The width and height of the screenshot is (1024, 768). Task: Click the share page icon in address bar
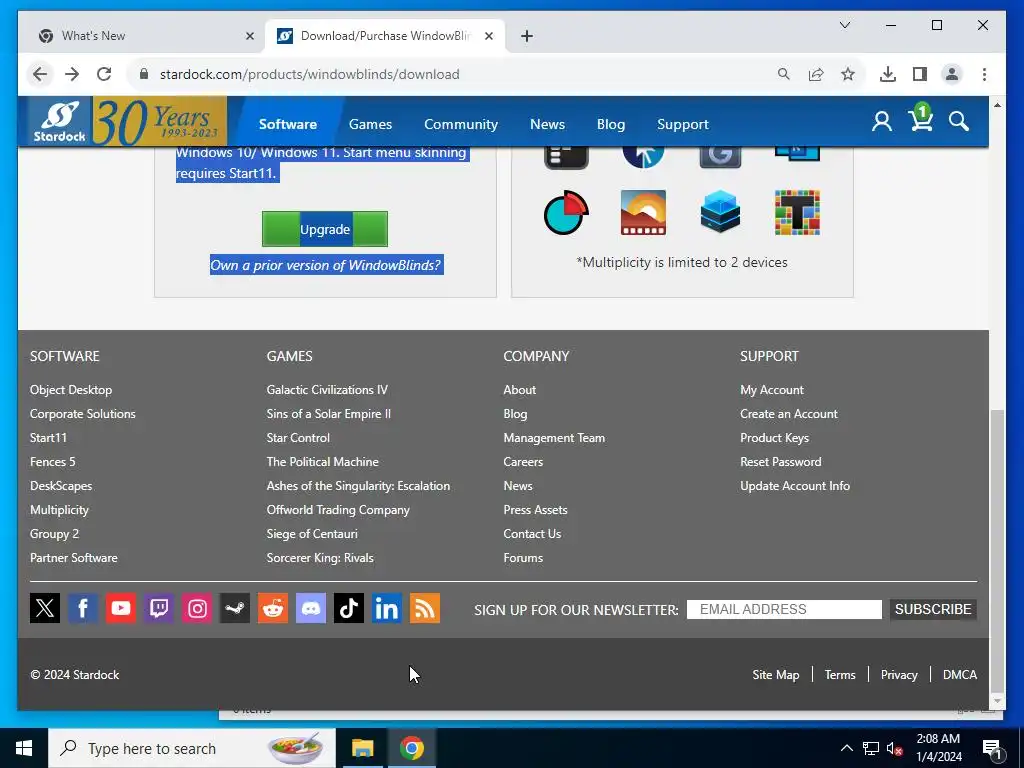coord(816,74)
